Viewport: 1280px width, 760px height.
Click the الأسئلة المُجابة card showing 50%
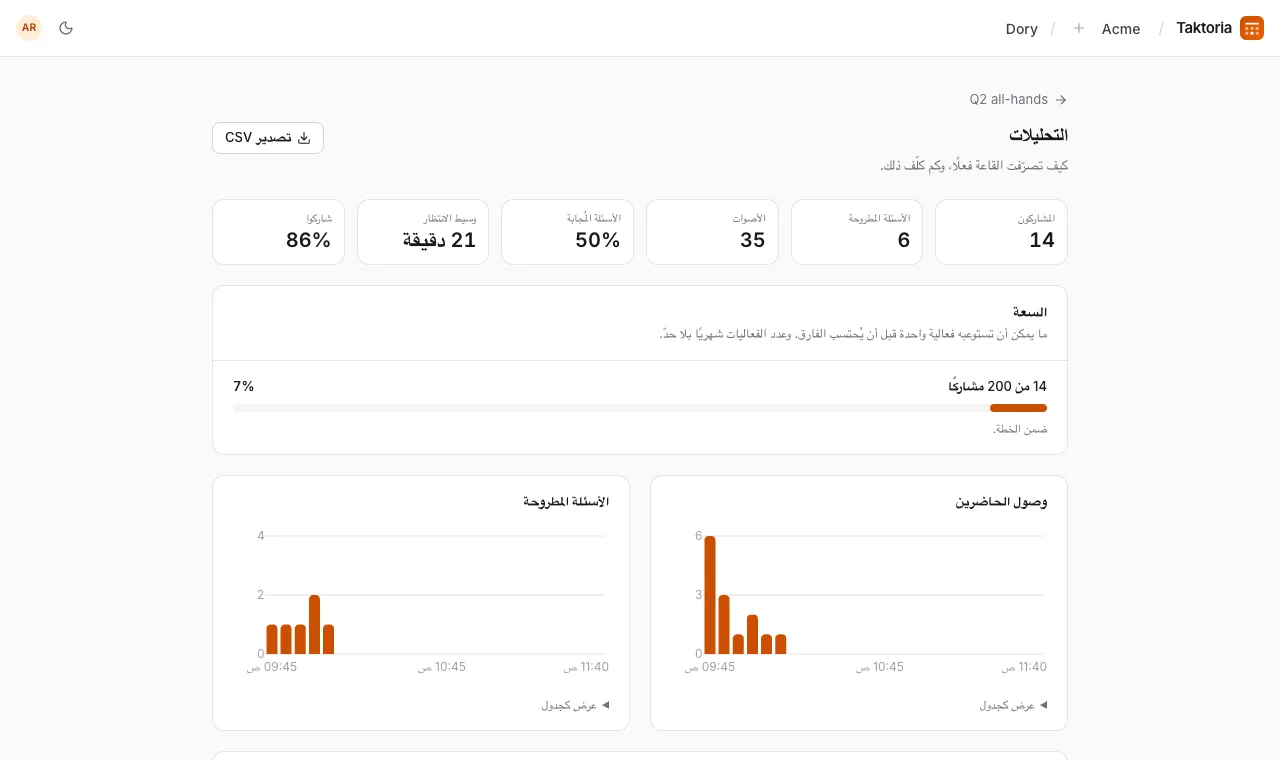coord(567,232)
